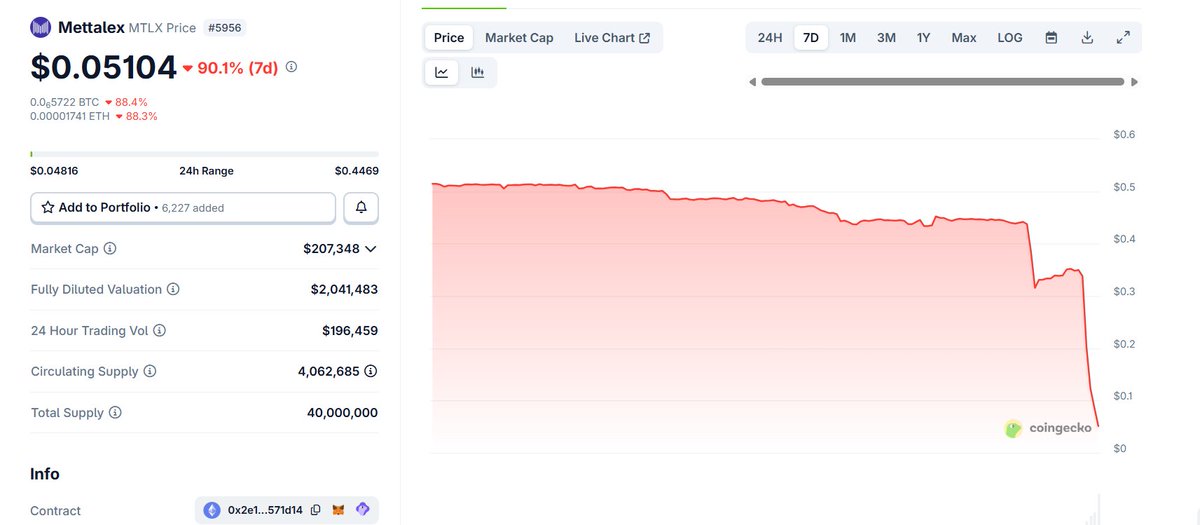Click the contract address 0x2e1...571d14
This screenshot has width=1200, height=525.
click(x=265, y=510)
